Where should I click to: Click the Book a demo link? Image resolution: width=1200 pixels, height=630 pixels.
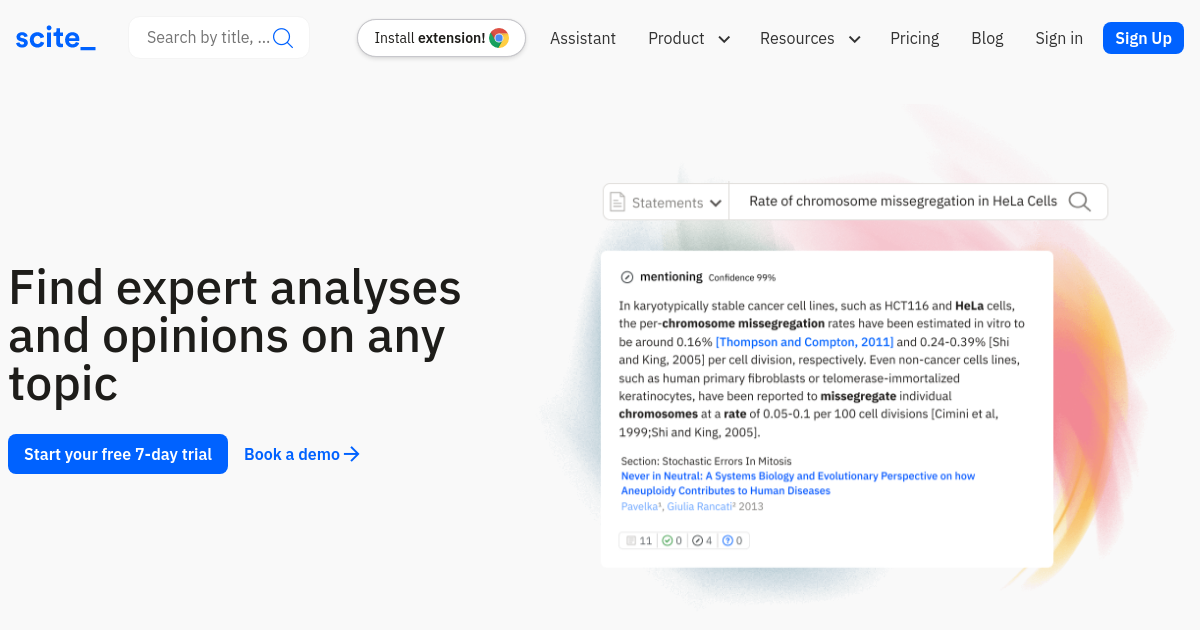(301, 454)
